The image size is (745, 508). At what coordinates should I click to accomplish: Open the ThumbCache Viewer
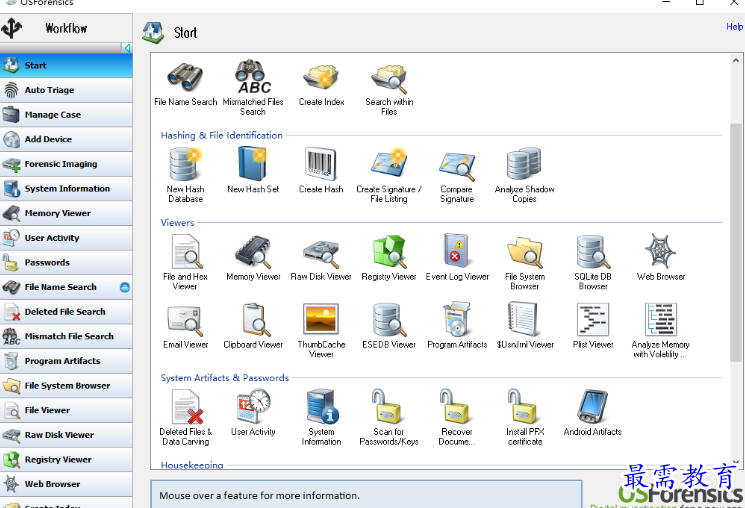321,319
